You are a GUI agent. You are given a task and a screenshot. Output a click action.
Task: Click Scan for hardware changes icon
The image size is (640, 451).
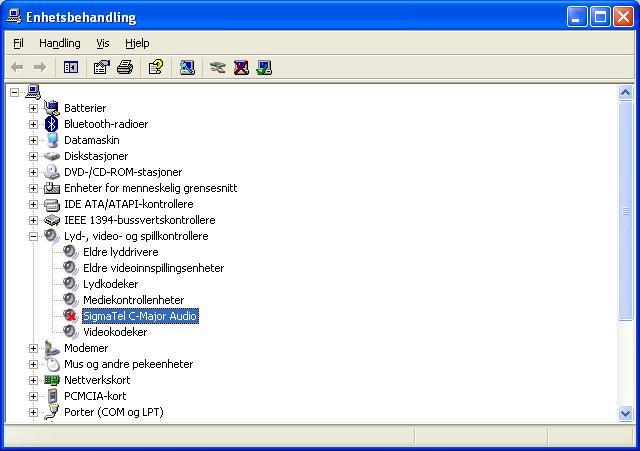click(x=187, y=67)
